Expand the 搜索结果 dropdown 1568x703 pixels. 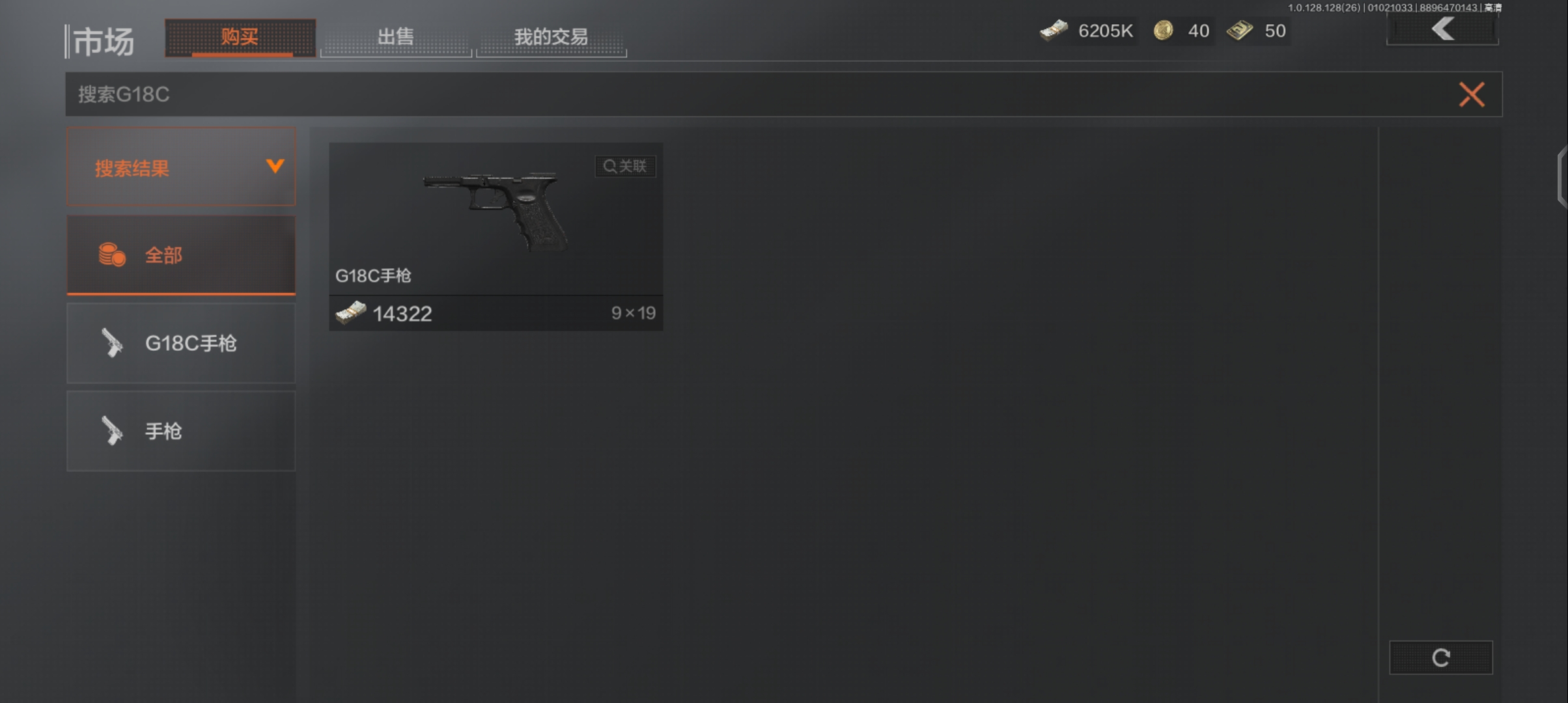click(x=181, y=167)
